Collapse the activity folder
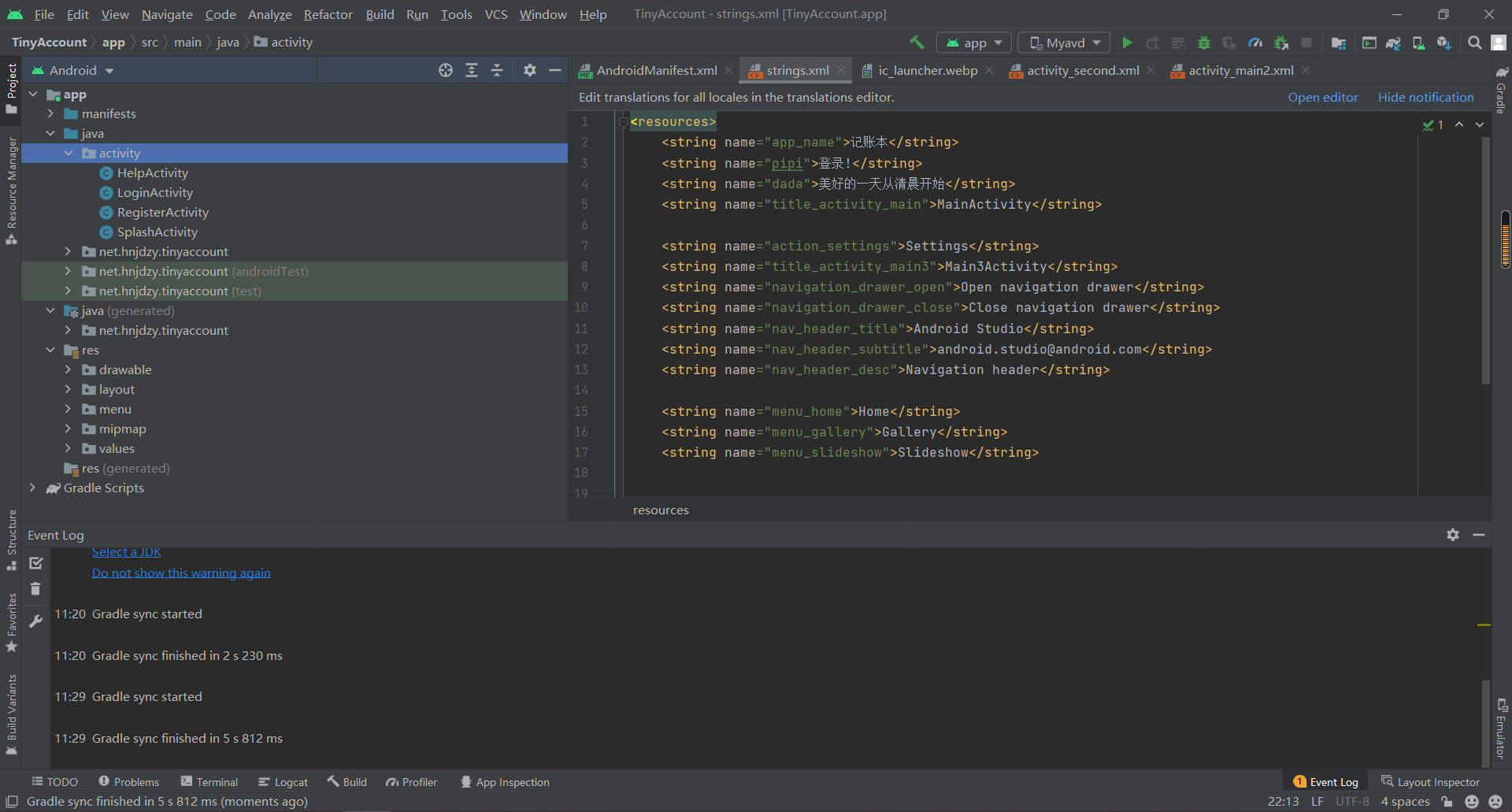This screenshot has height=812, width=1512. pos(69,153)
